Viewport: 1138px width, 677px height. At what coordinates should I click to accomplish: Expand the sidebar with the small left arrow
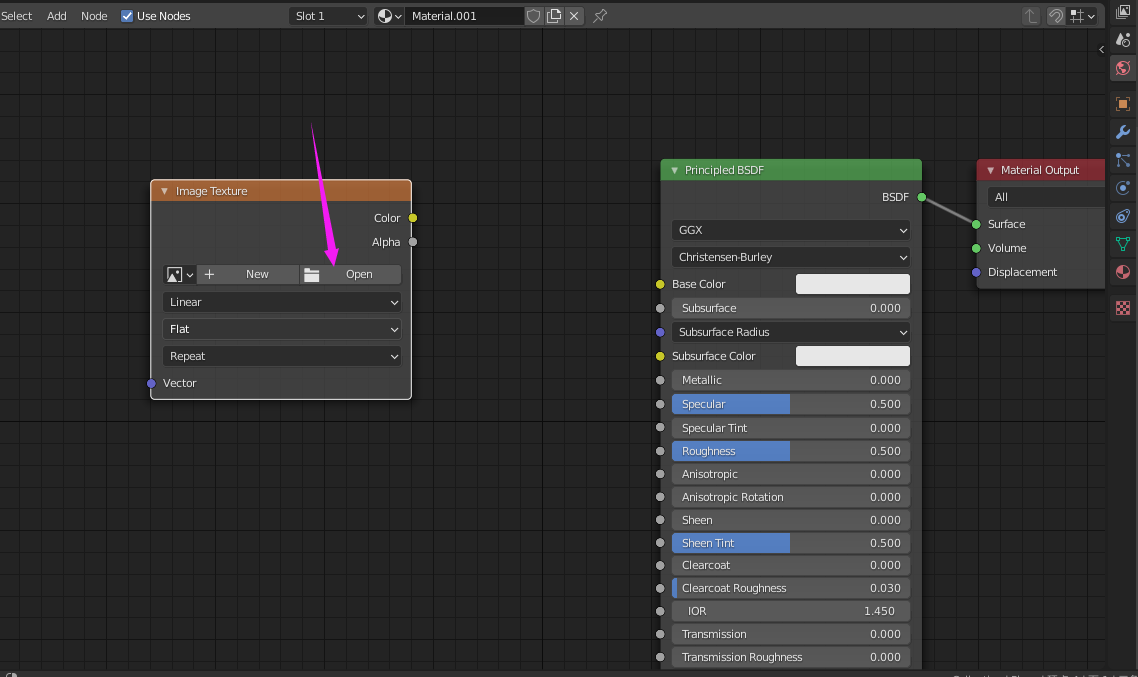tap(1102, 49)
